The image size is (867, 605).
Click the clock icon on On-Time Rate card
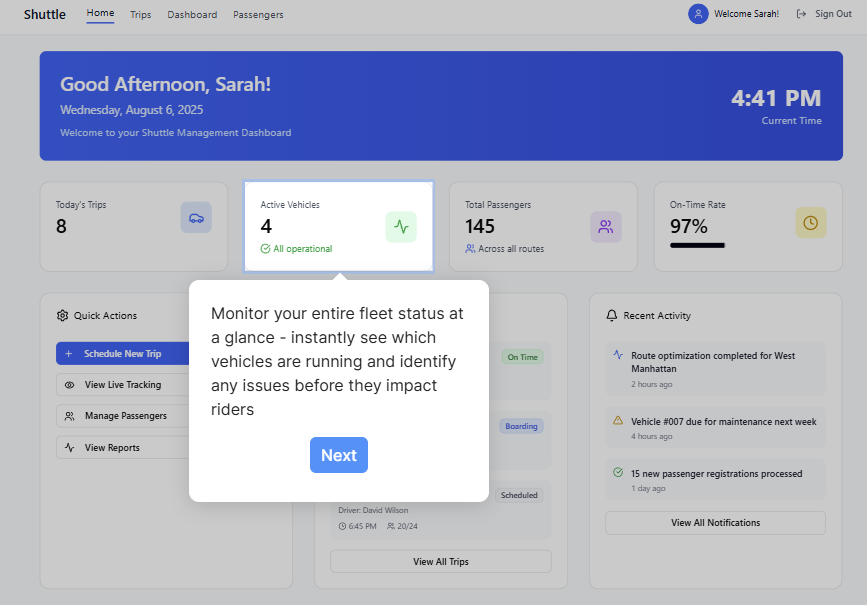[x=811, y=222]
